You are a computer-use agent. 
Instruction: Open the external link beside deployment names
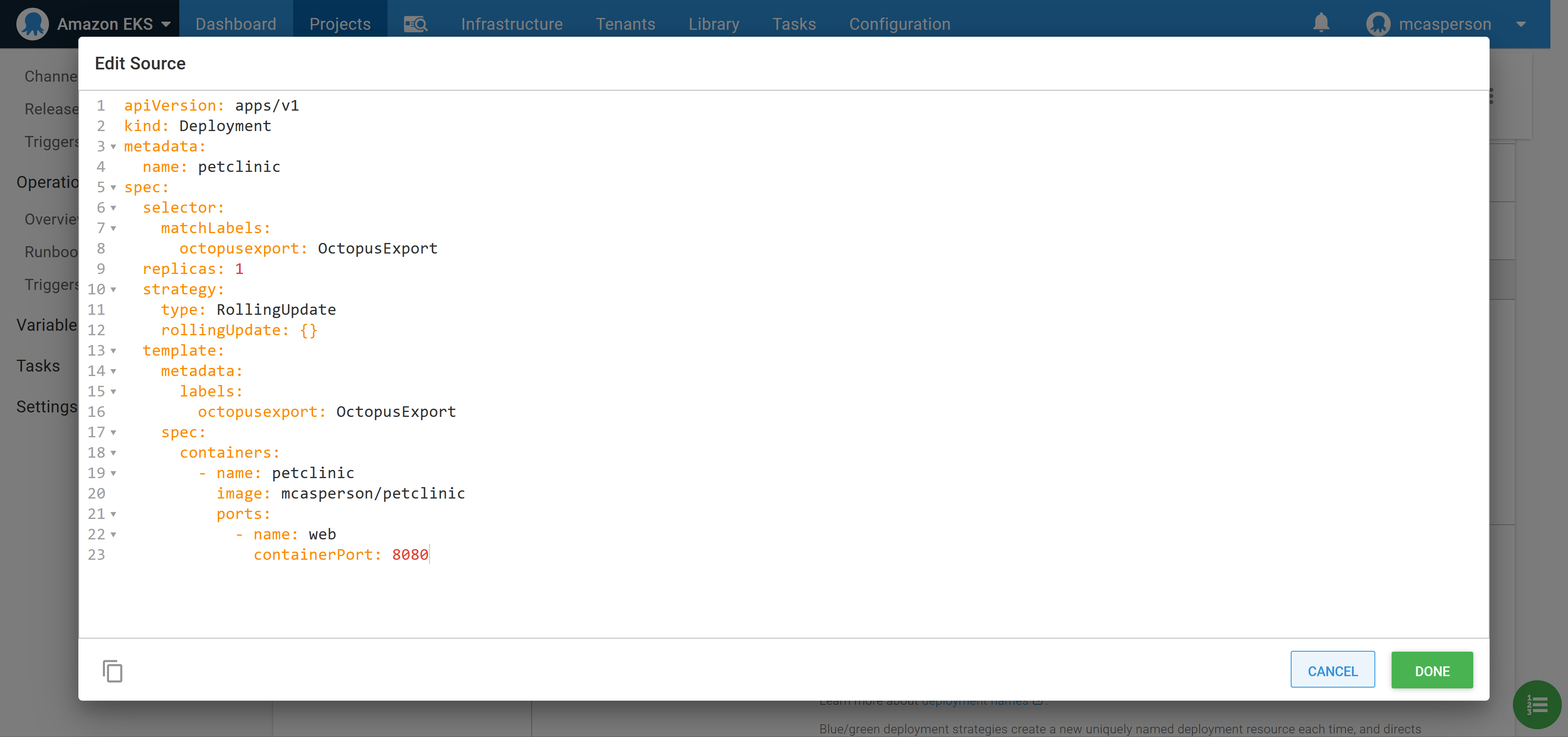[x=1038, y=701]
